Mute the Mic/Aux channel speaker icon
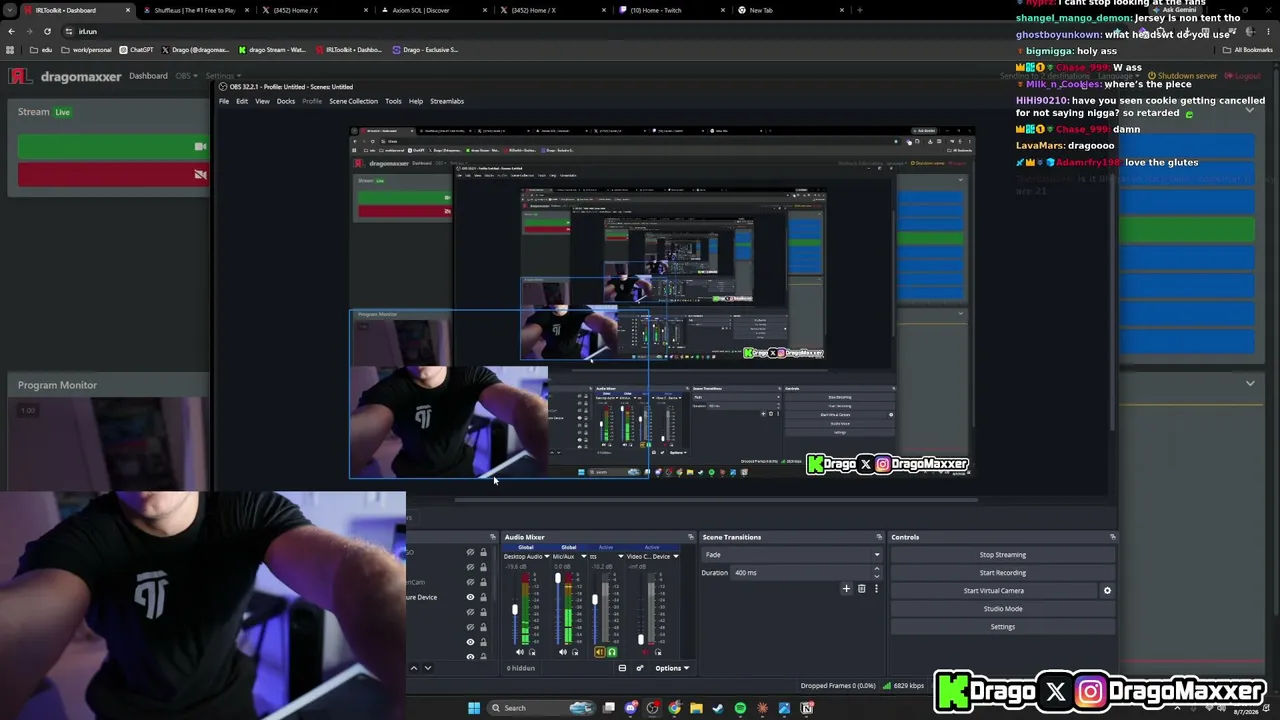 tap(562, 652)
